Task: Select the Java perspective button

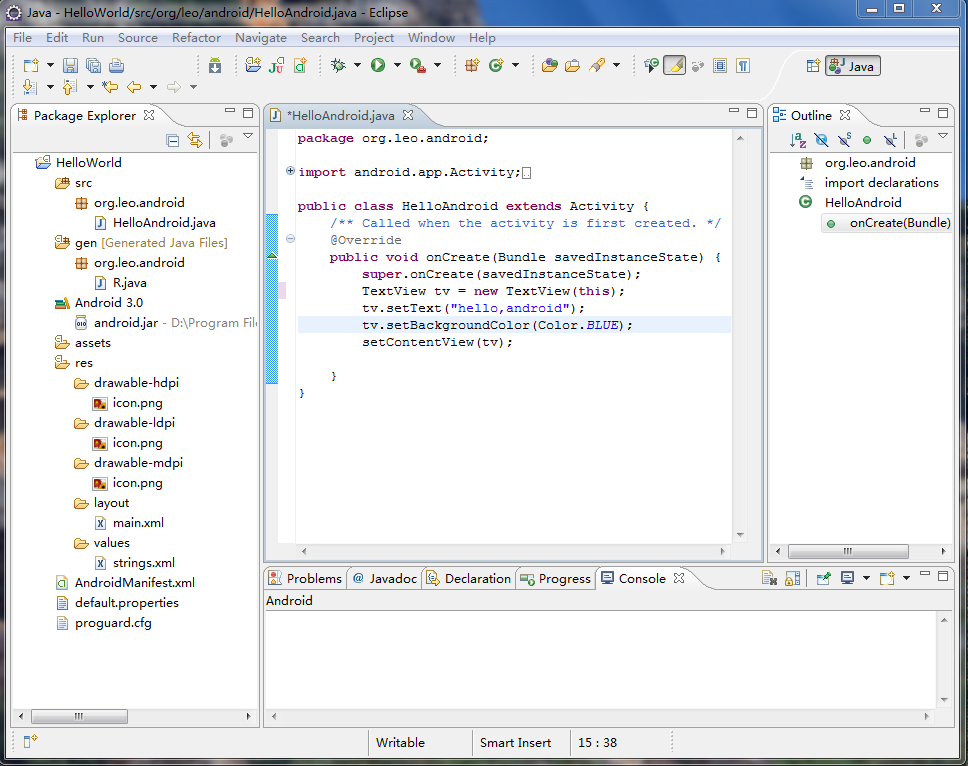Action: point(852,66)
